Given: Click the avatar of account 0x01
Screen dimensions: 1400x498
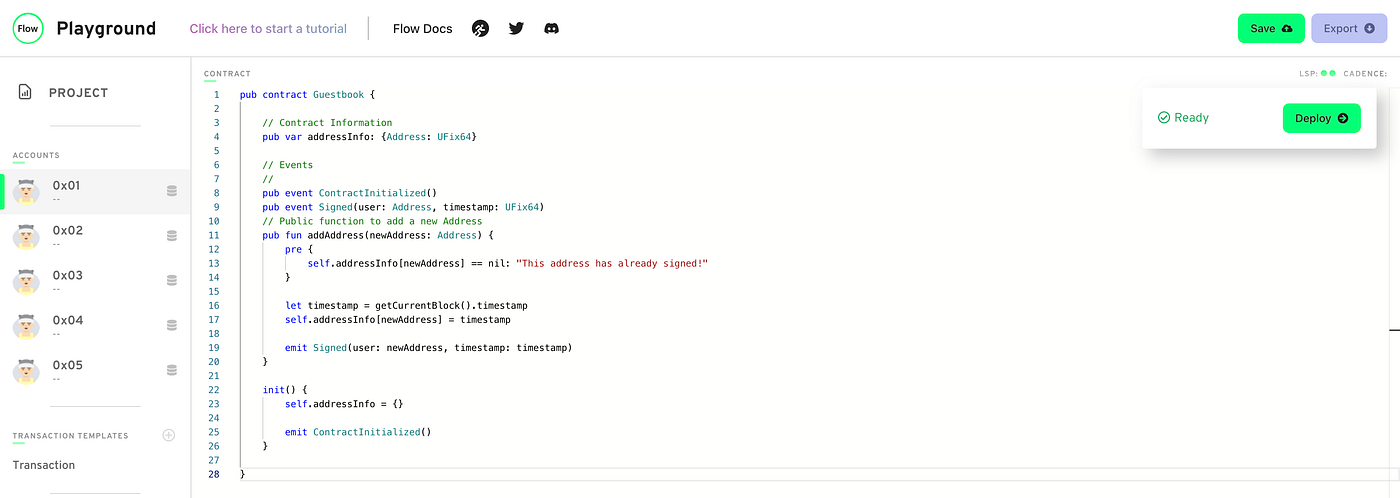Looking at the screenshot, I should click(x=26, y=191).
